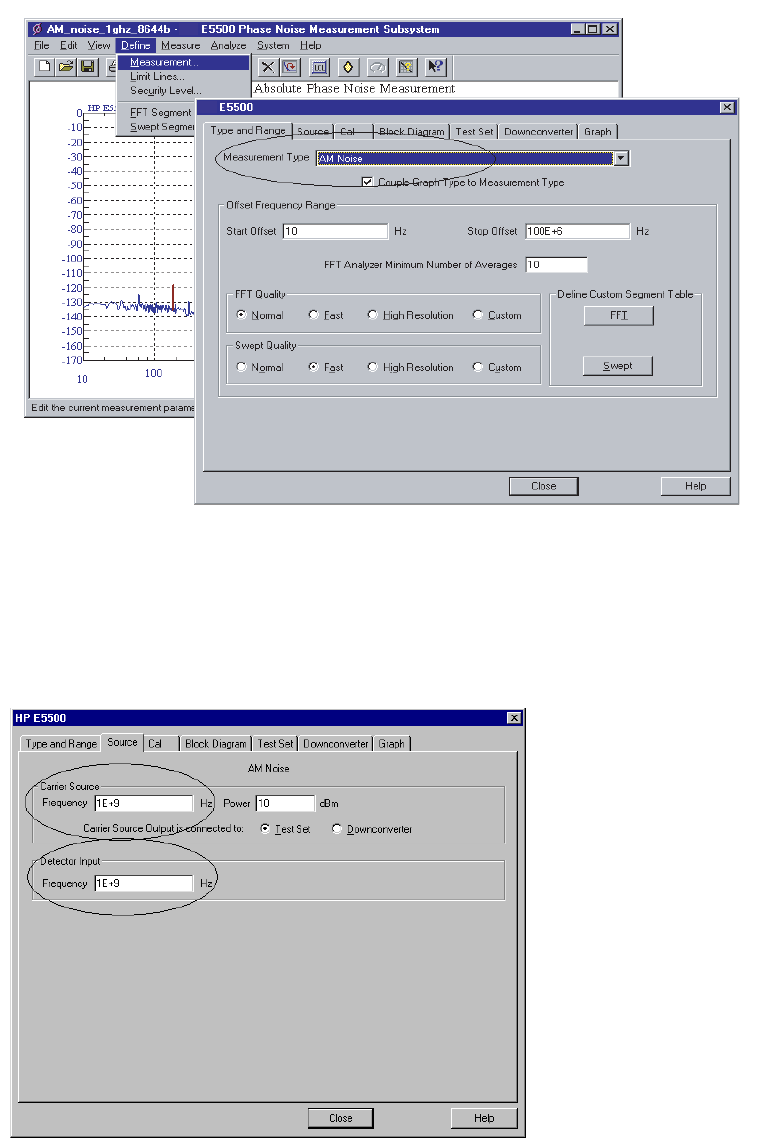779x1138 pixels.
Task: Open the Help menu
Action: [311, 45]
